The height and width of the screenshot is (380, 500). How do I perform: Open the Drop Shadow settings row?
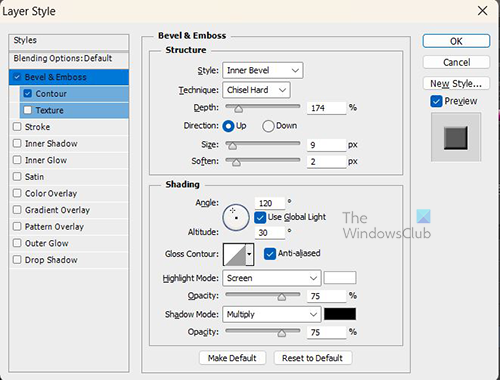tap(69, 260)
